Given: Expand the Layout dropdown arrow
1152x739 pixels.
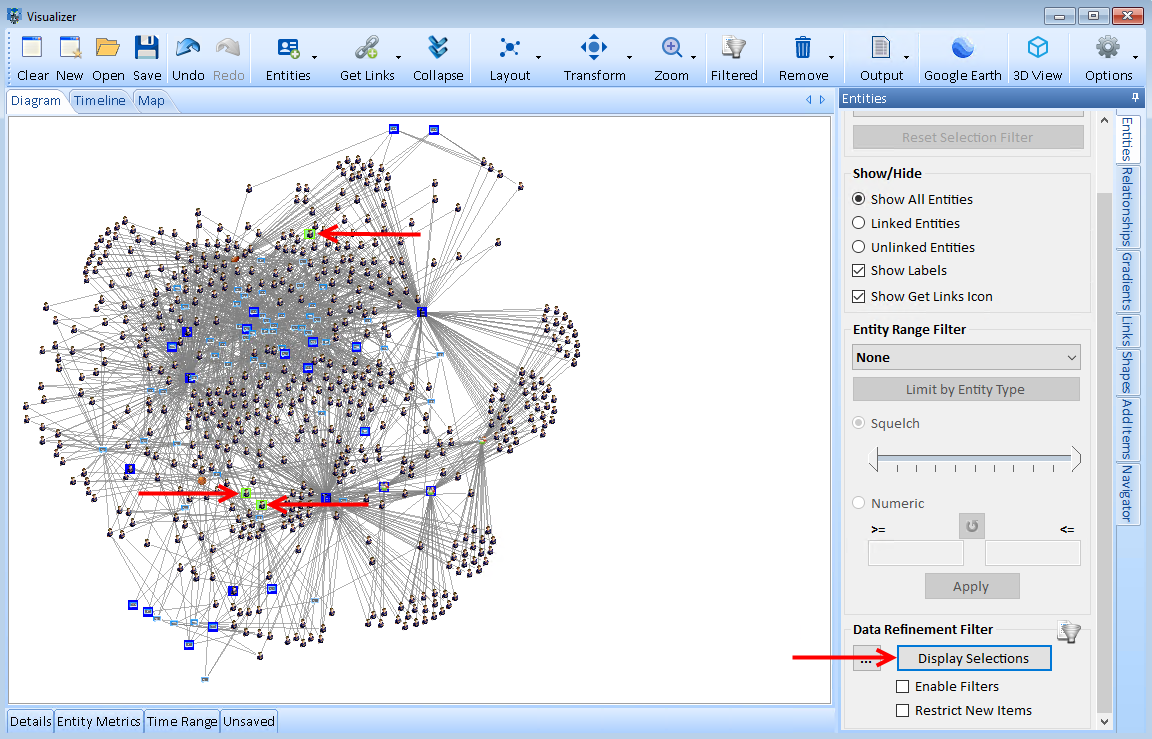Looking at the screenshot, I should point(538,57).
